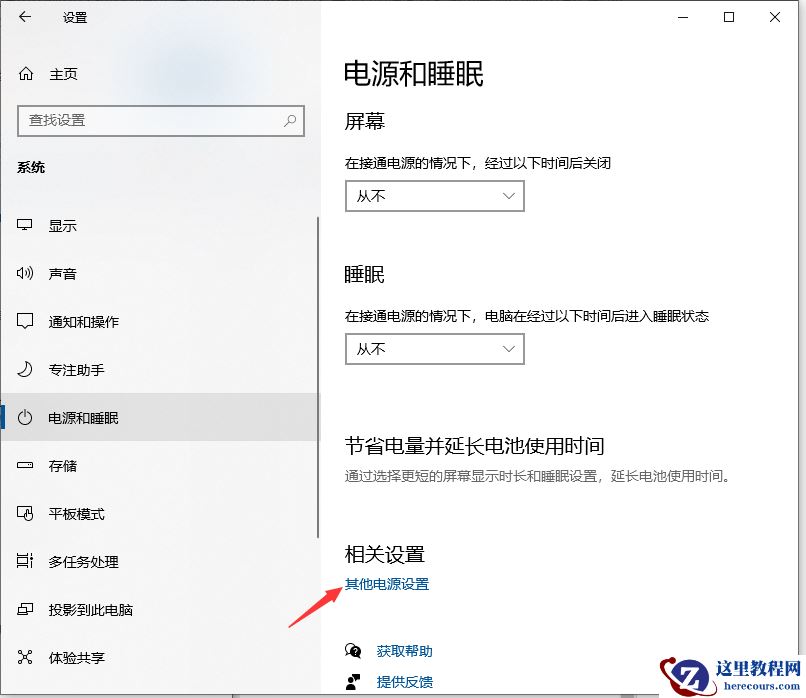The width and height of the screenshot is (806, 698).
Task: Click the 系统 section heading
Action: click(31, 167)
